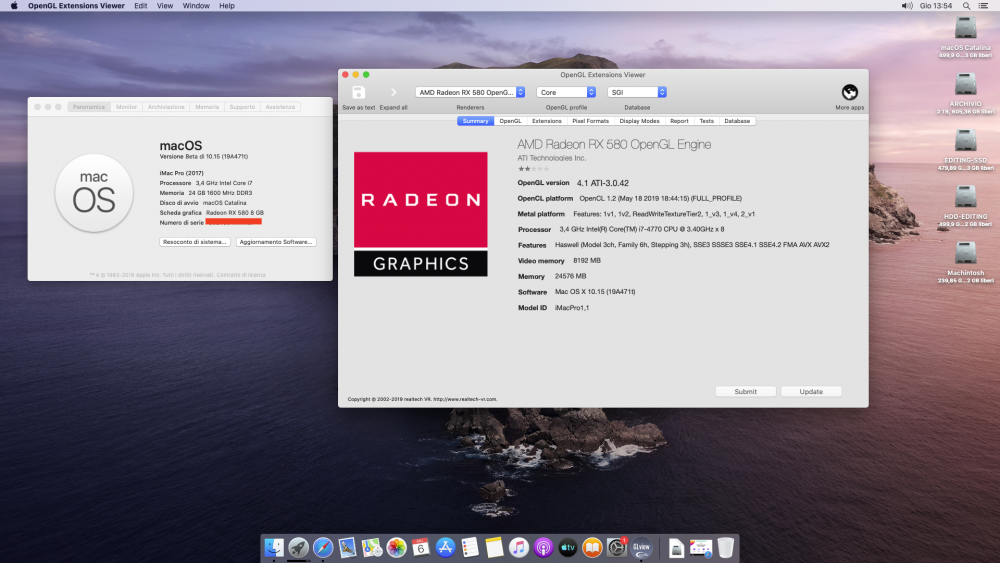Open Podcasts in the dock
Viewport: 1000px width, 563px height.
543,547
